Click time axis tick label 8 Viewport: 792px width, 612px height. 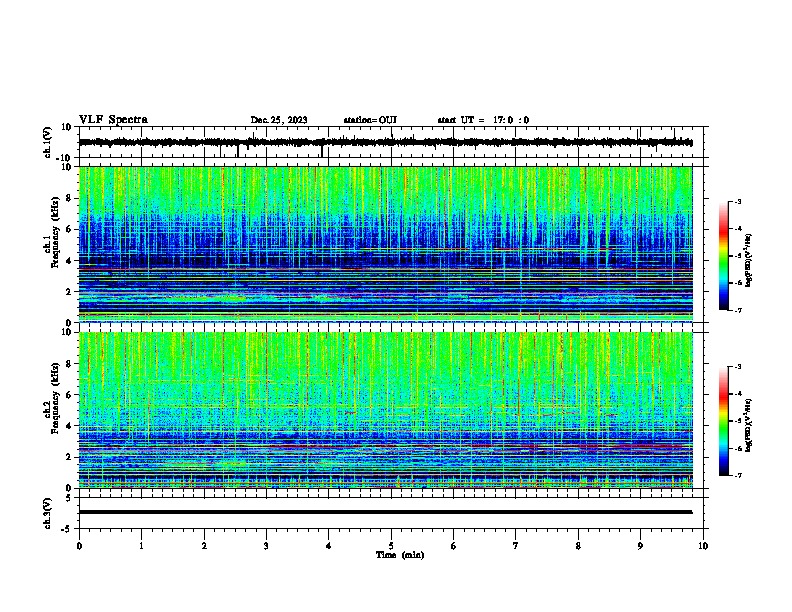pyautogui.click(x=578, y=546)
